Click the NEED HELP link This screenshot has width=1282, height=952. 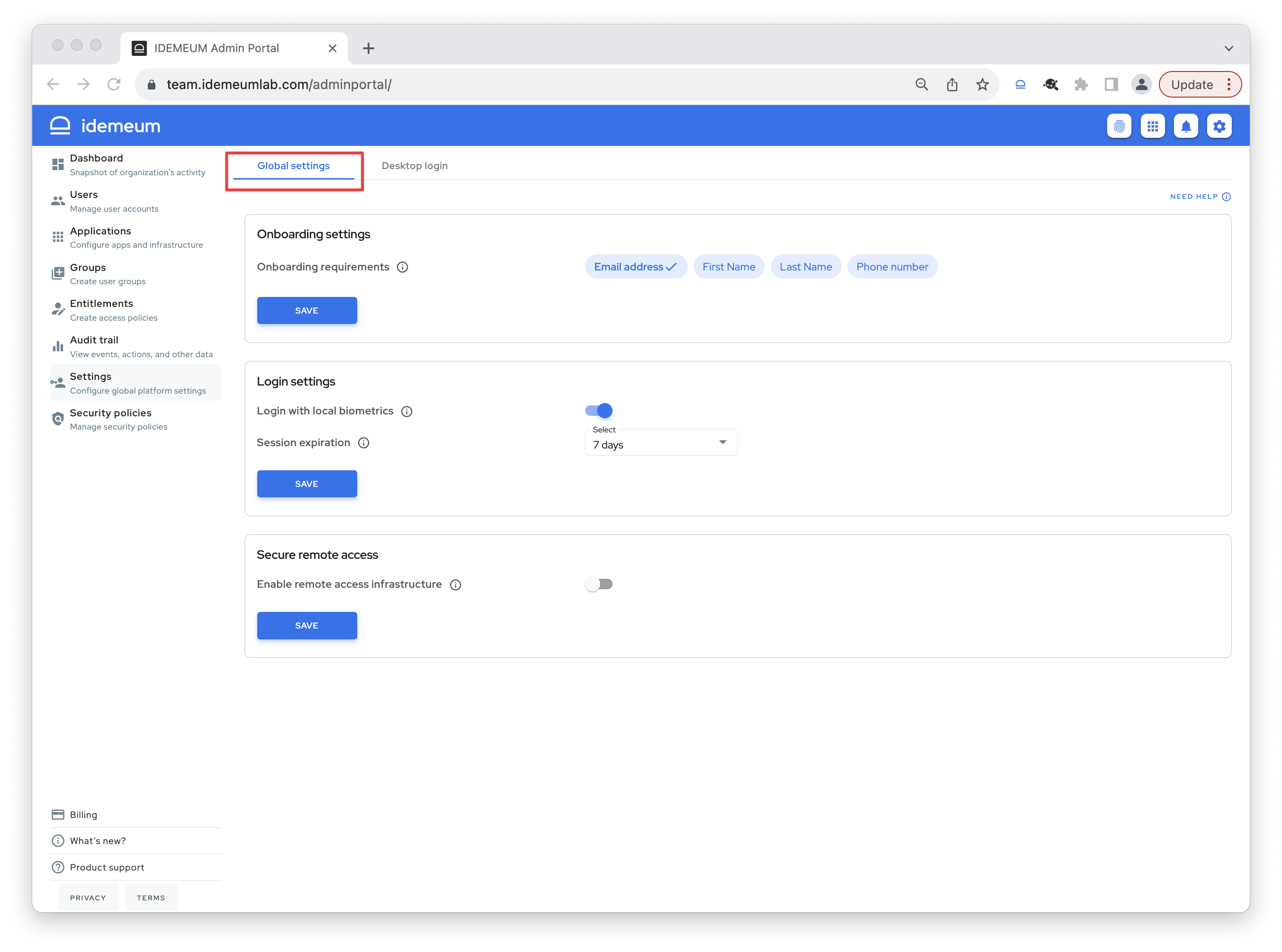pyautogui.click(x=1200, y=197)
